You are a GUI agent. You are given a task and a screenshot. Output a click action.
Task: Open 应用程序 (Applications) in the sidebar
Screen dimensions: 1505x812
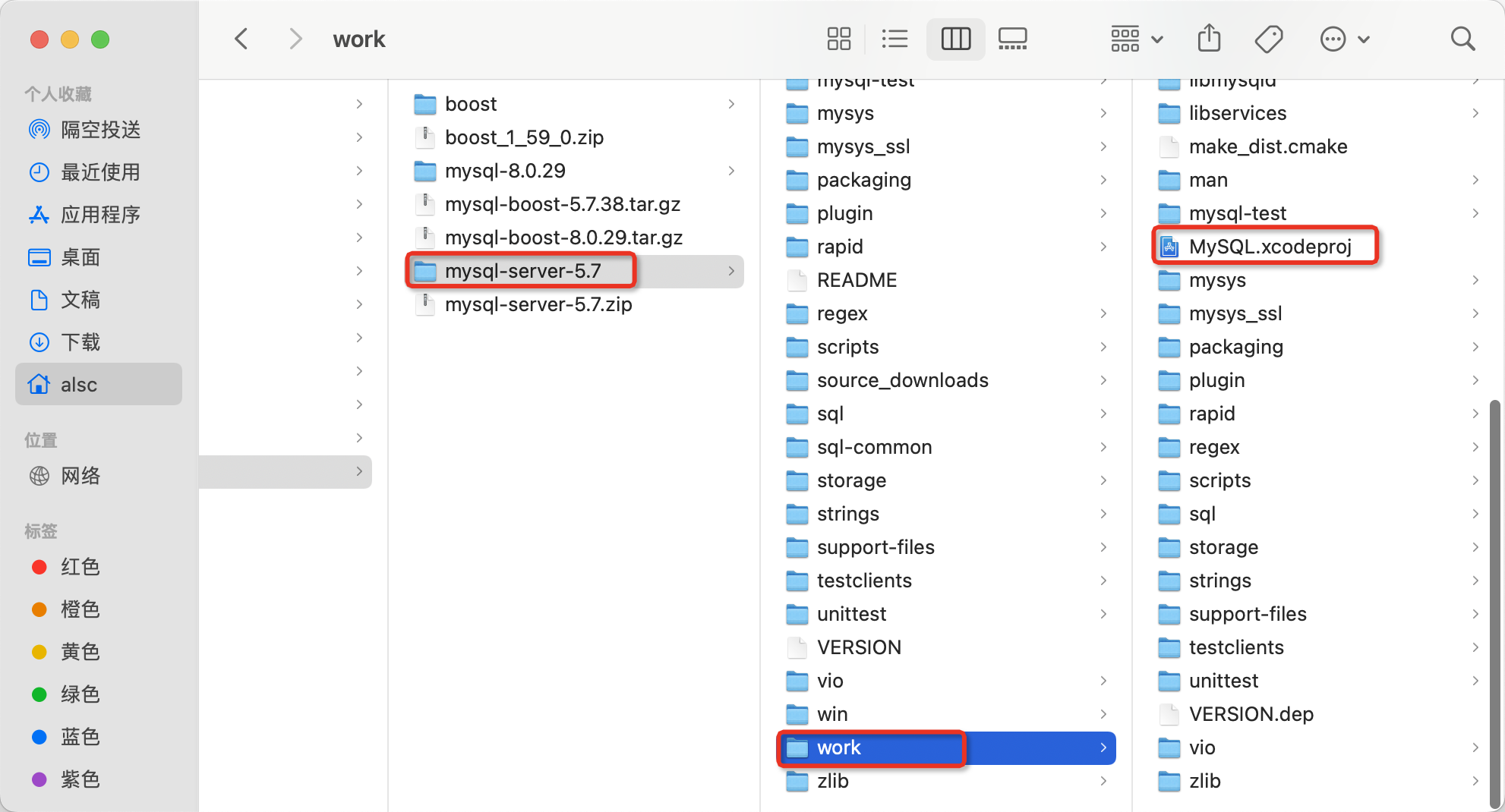point(99,215)
